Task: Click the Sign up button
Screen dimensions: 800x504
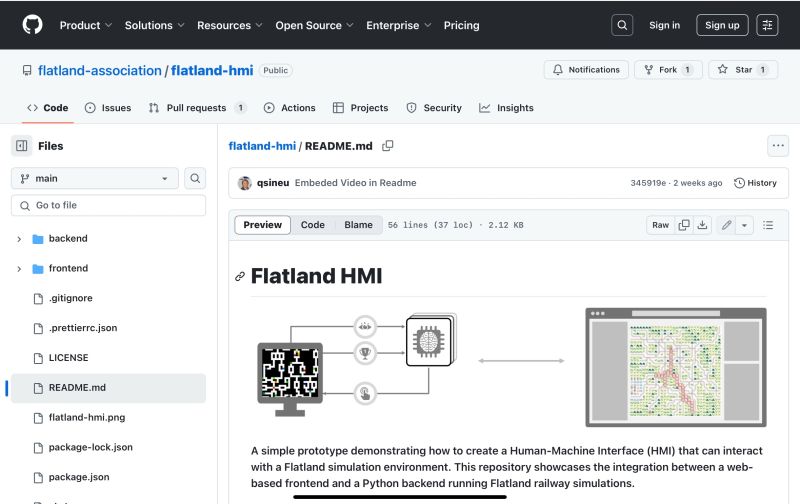Action: click(x=722, y=25)
